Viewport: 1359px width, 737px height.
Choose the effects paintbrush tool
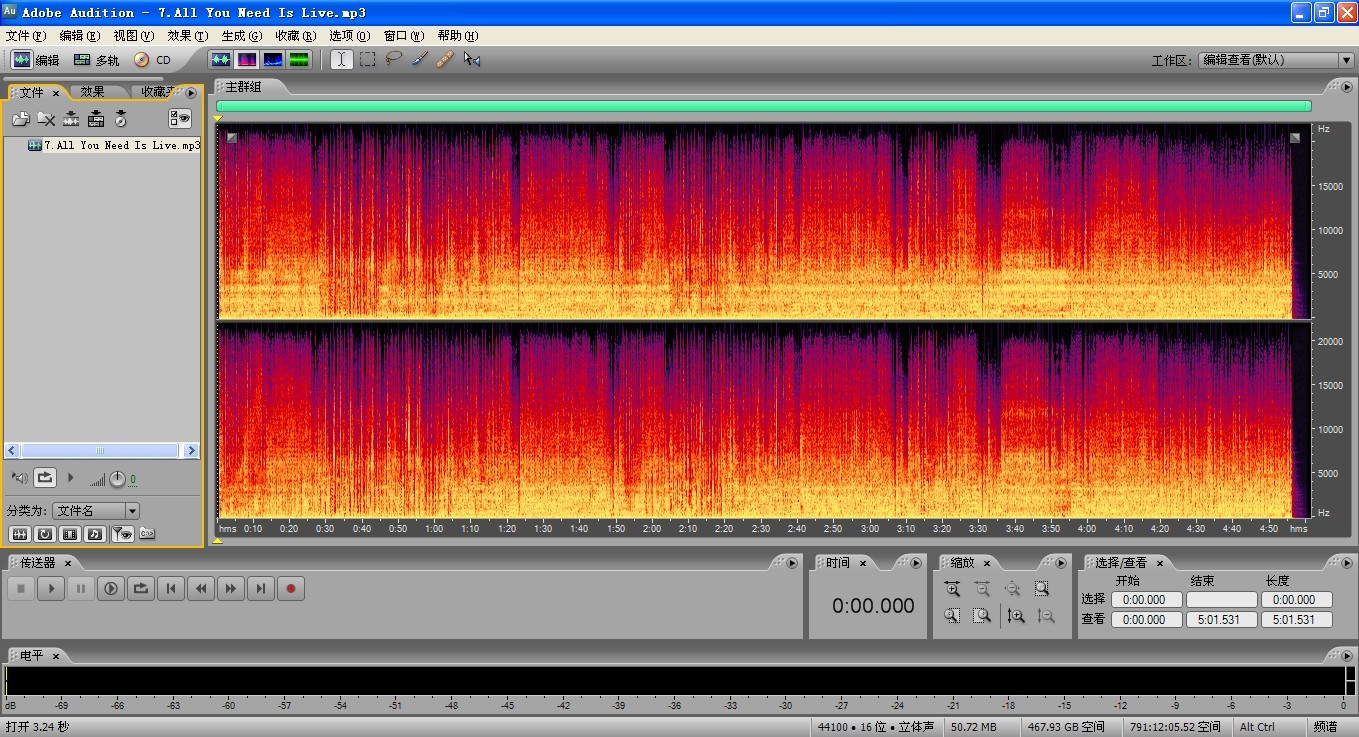[420, 60]
